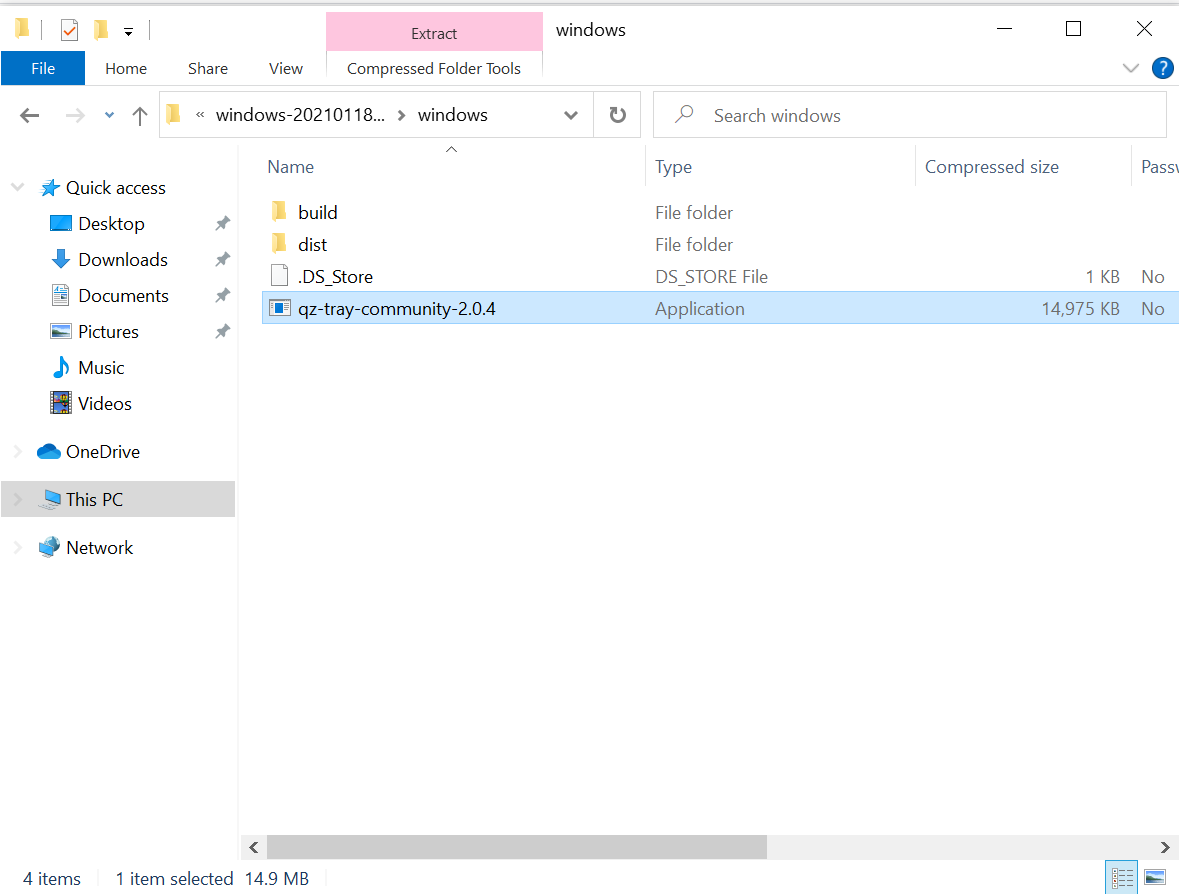Switch to the Home ribbon tab

coord(126,68)
